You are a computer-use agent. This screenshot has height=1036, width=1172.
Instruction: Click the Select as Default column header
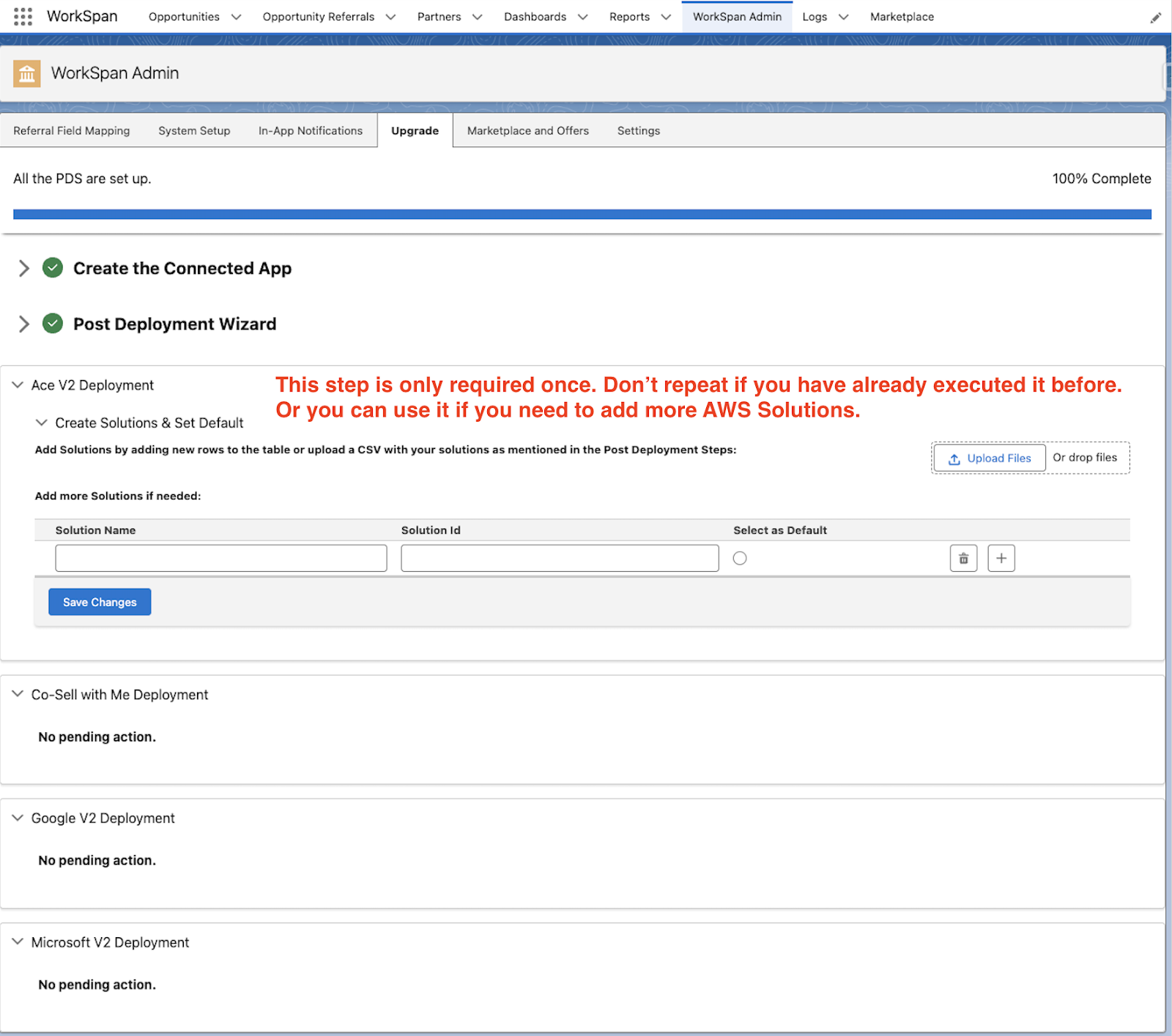pos(780,530)
